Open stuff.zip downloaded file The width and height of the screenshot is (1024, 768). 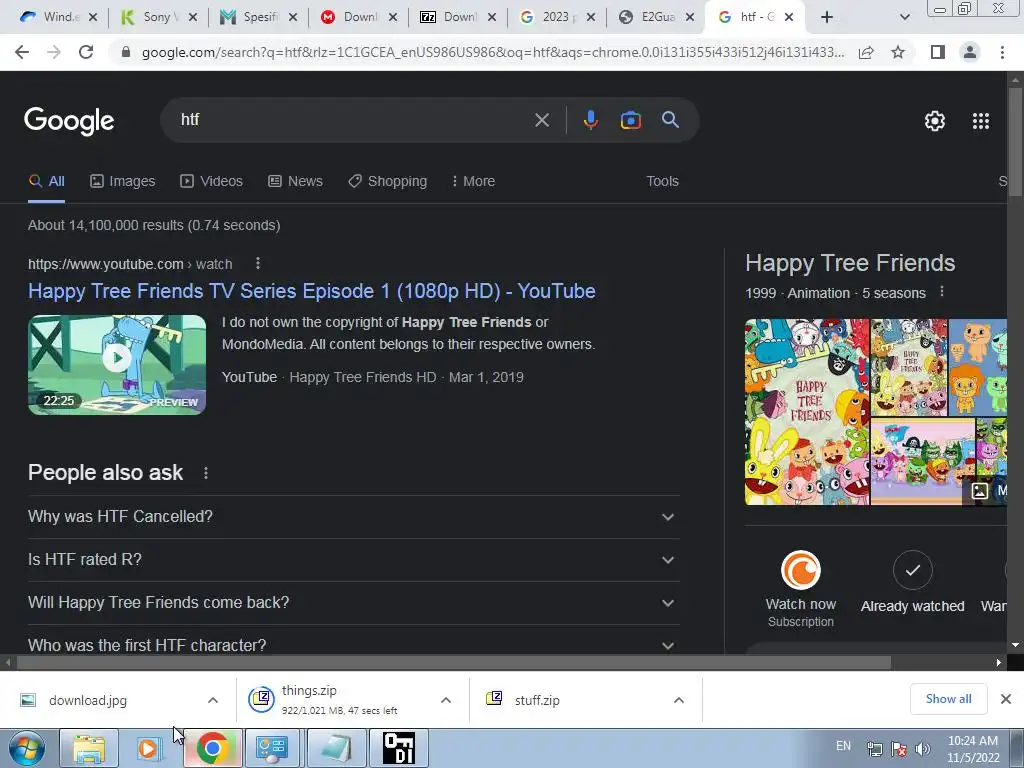(536, 700)
